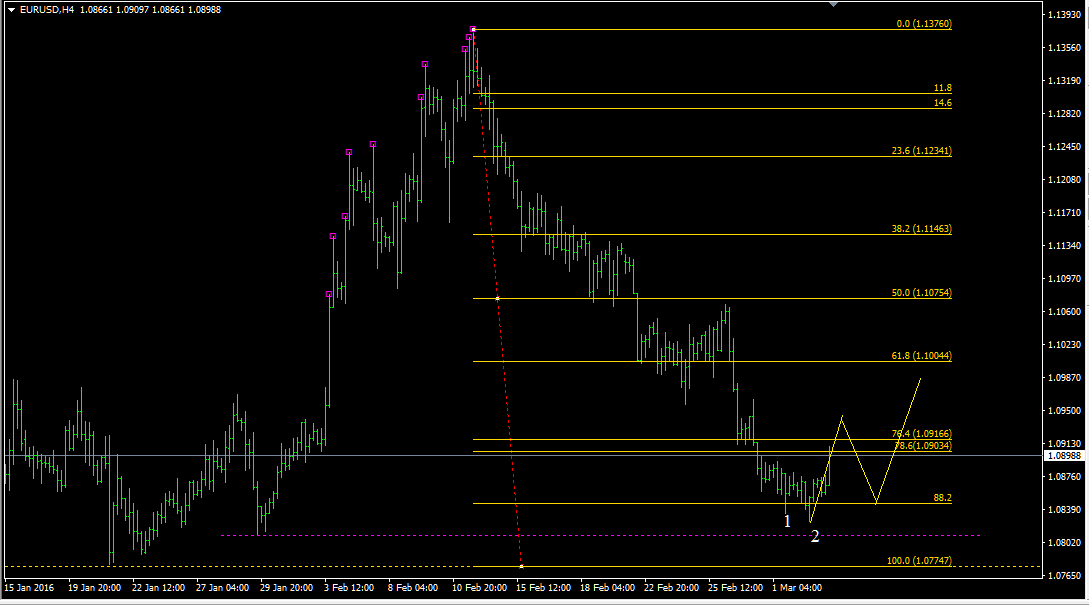Select the Fibonacci 61.8 (1.10044) level label

pos(922,356)
